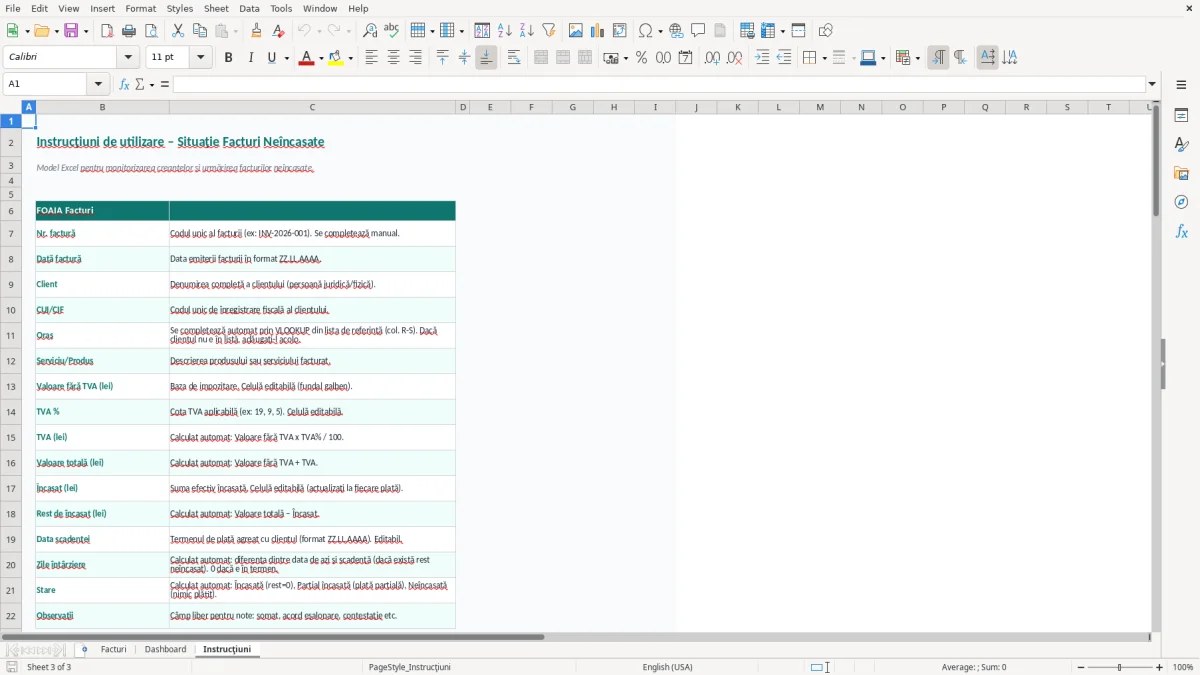Click the Clone Formatting paintbrush icon
The image size is (1200, 675).
click(x=257, y=31)
